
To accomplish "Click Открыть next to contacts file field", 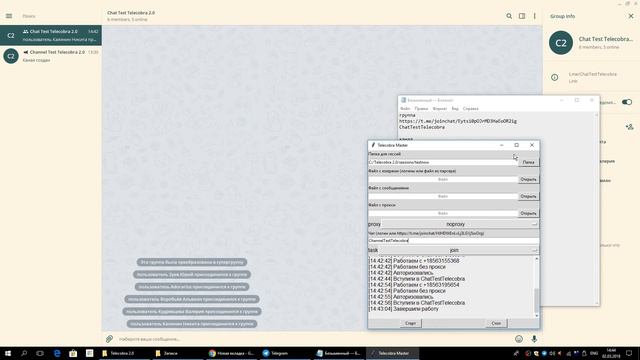I will [528, 179].
